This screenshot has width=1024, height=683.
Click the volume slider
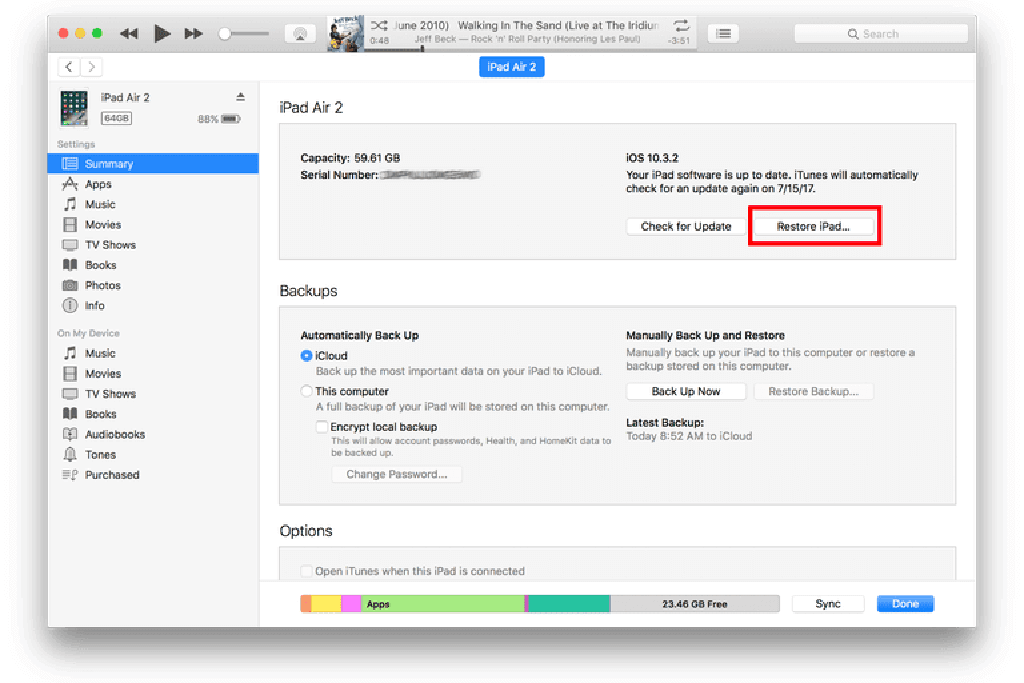click(244, 34)
